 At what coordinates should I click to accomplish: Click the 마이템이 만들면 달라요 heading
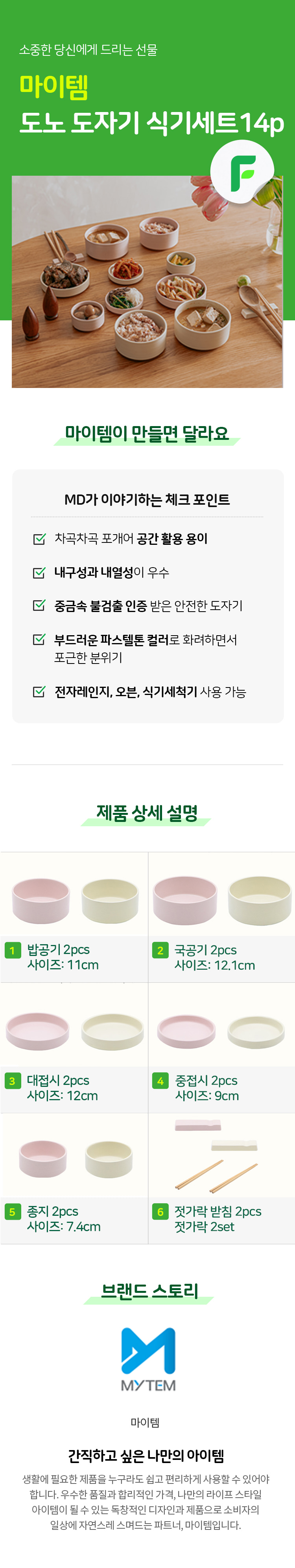(x=147, y=434)
